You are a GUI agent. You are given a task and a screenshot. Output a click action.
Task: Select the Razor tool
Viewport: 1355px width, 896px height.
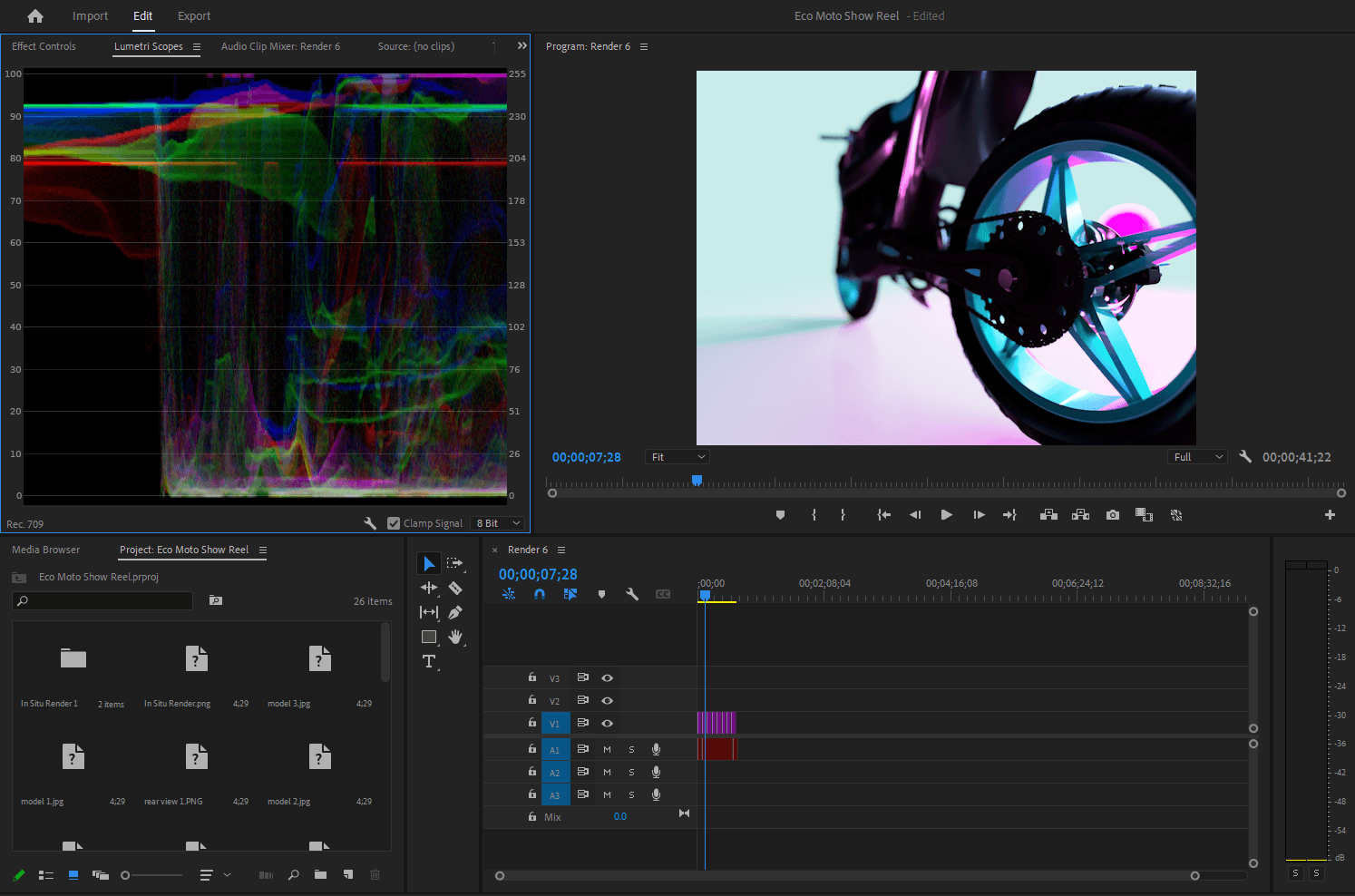coord(455,588)
